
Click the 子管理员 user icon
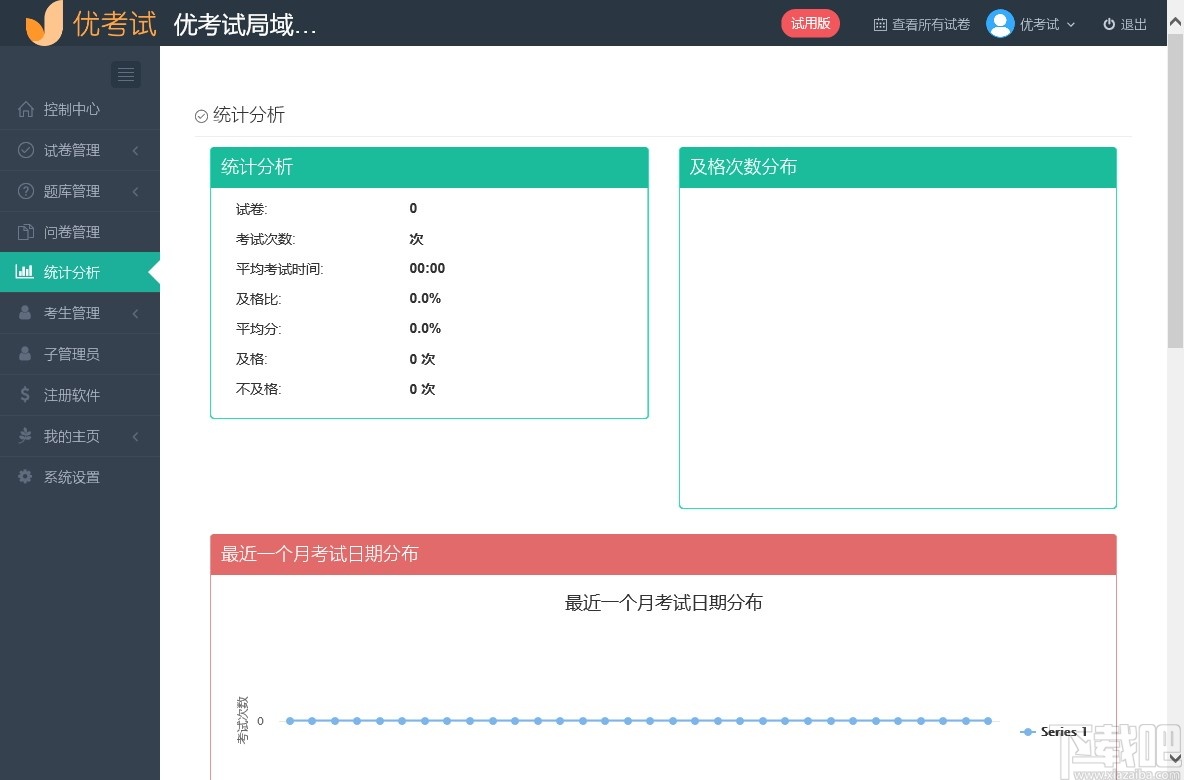click(25, 353)
